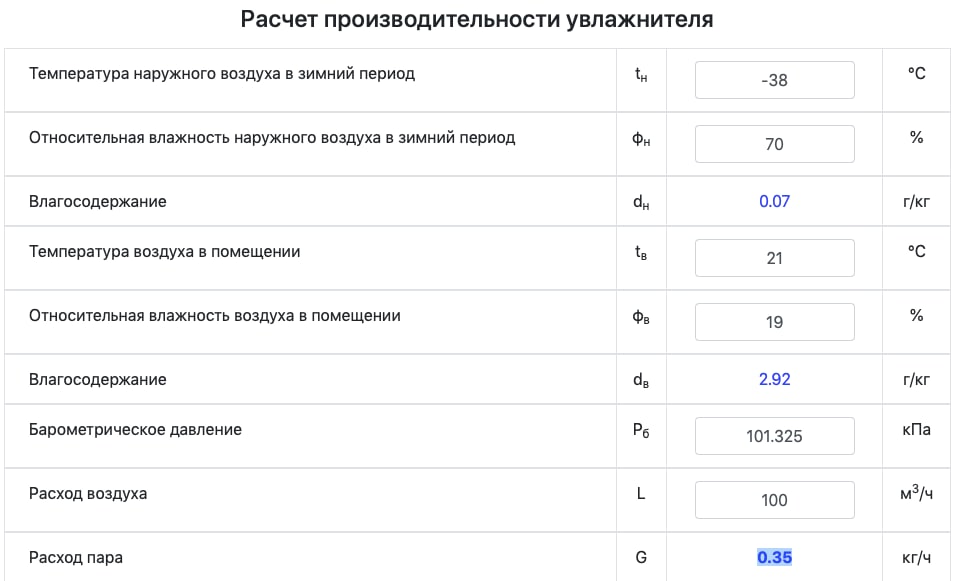This screenshot has height=581, width=956.
Task: Click the Pб symbol for barometric pressure
Action: pos(641,430)
